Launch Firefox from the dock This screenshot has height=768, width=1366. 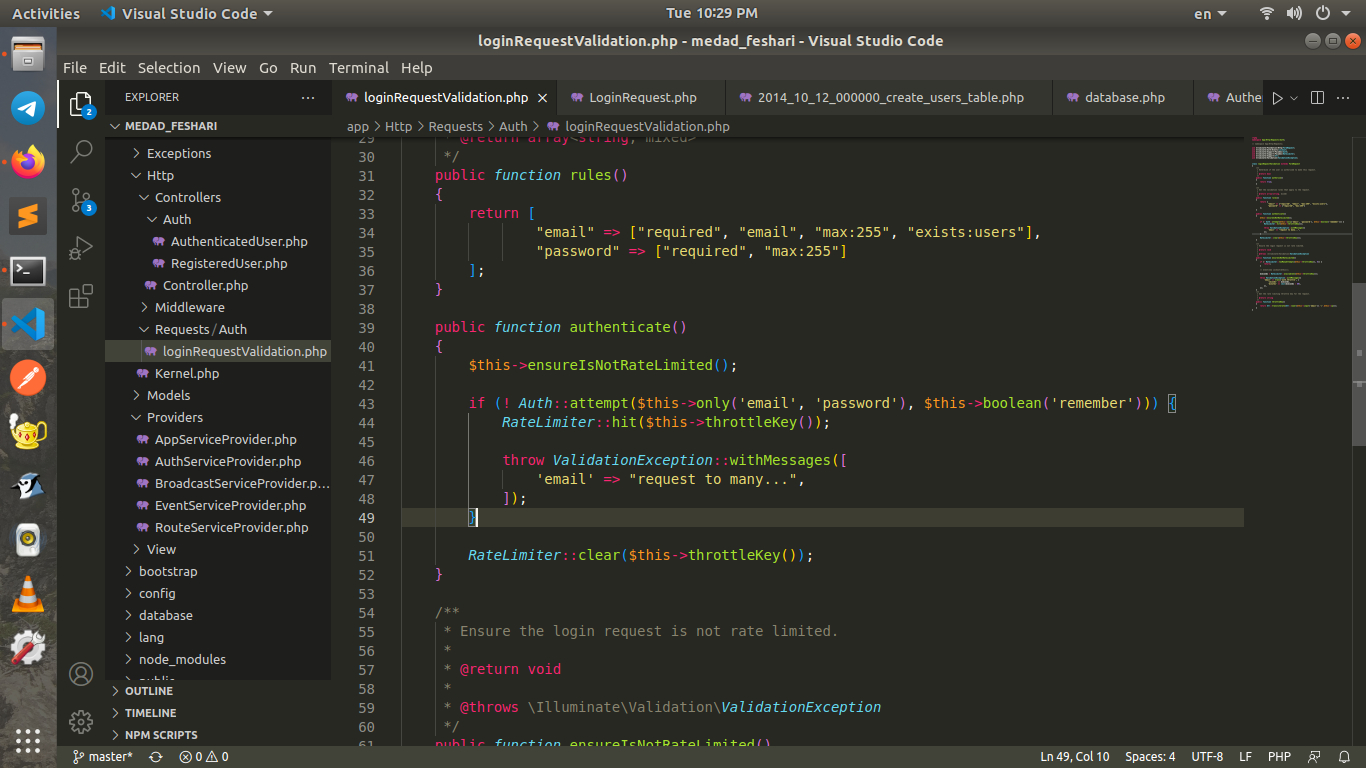tap(28, 161)
